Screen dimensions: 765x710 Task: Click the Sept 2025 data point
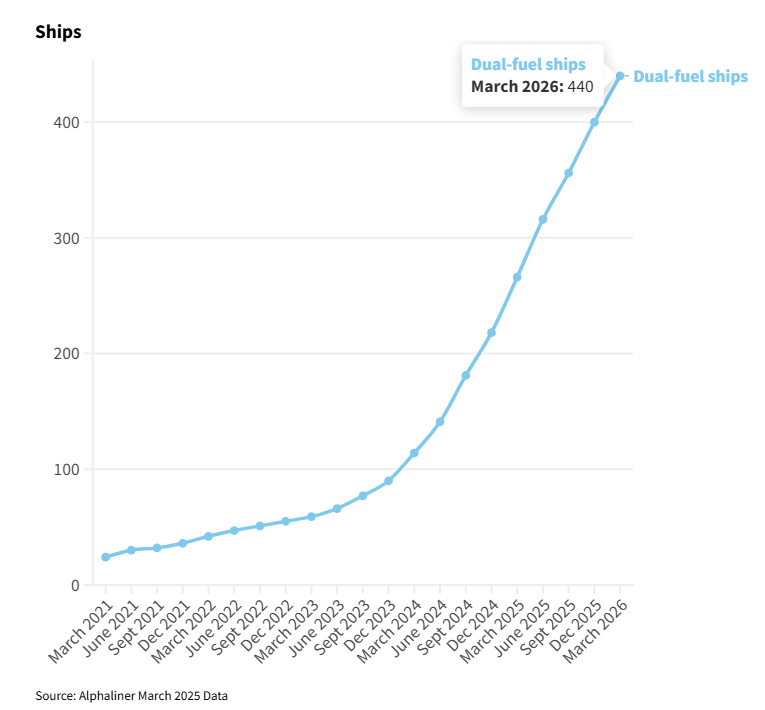568,173
